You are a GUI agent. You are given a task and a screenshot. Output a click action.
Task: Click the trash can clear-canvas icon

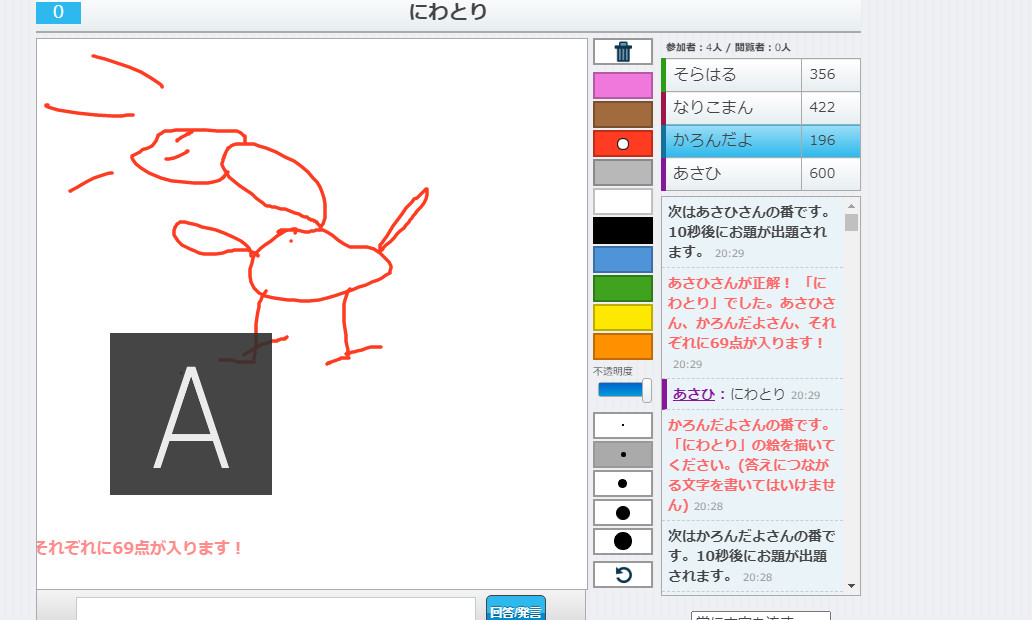tap(623, 51)
